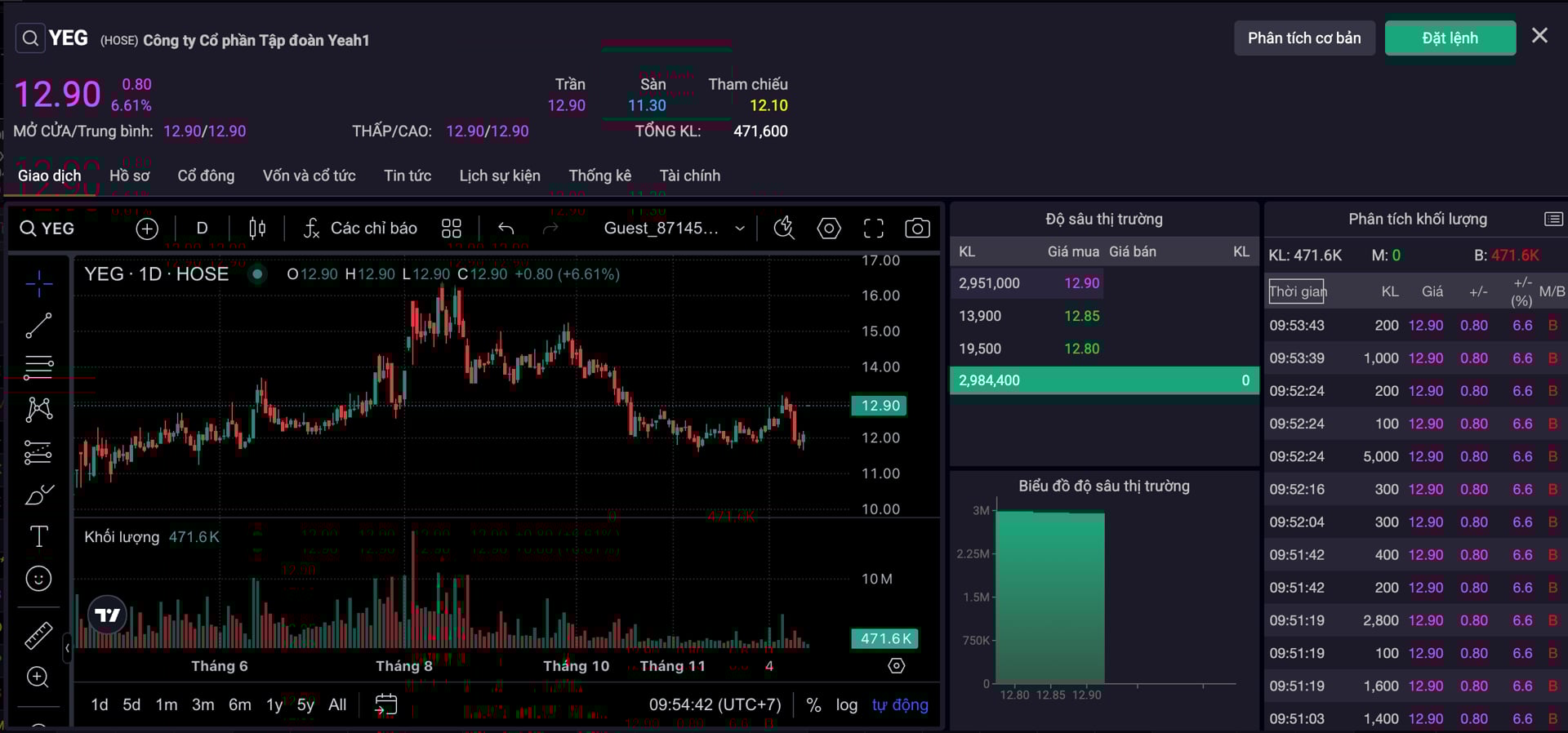The height and width of the screenshot is (733, 1568).
Task: Enter fullscreen chart mode
Action: coord(873,229)
